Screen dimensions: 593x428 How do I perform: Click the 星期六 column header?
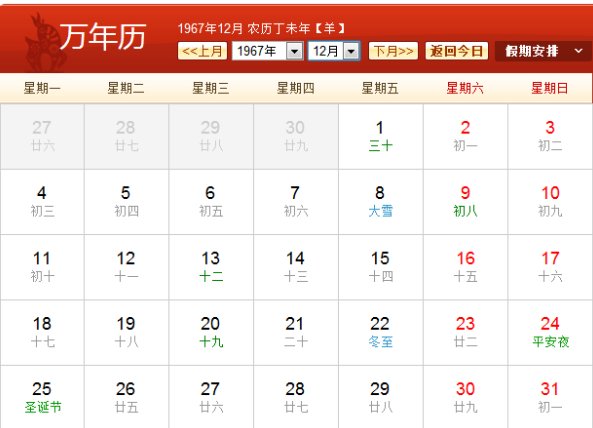[x=465, y=88]
